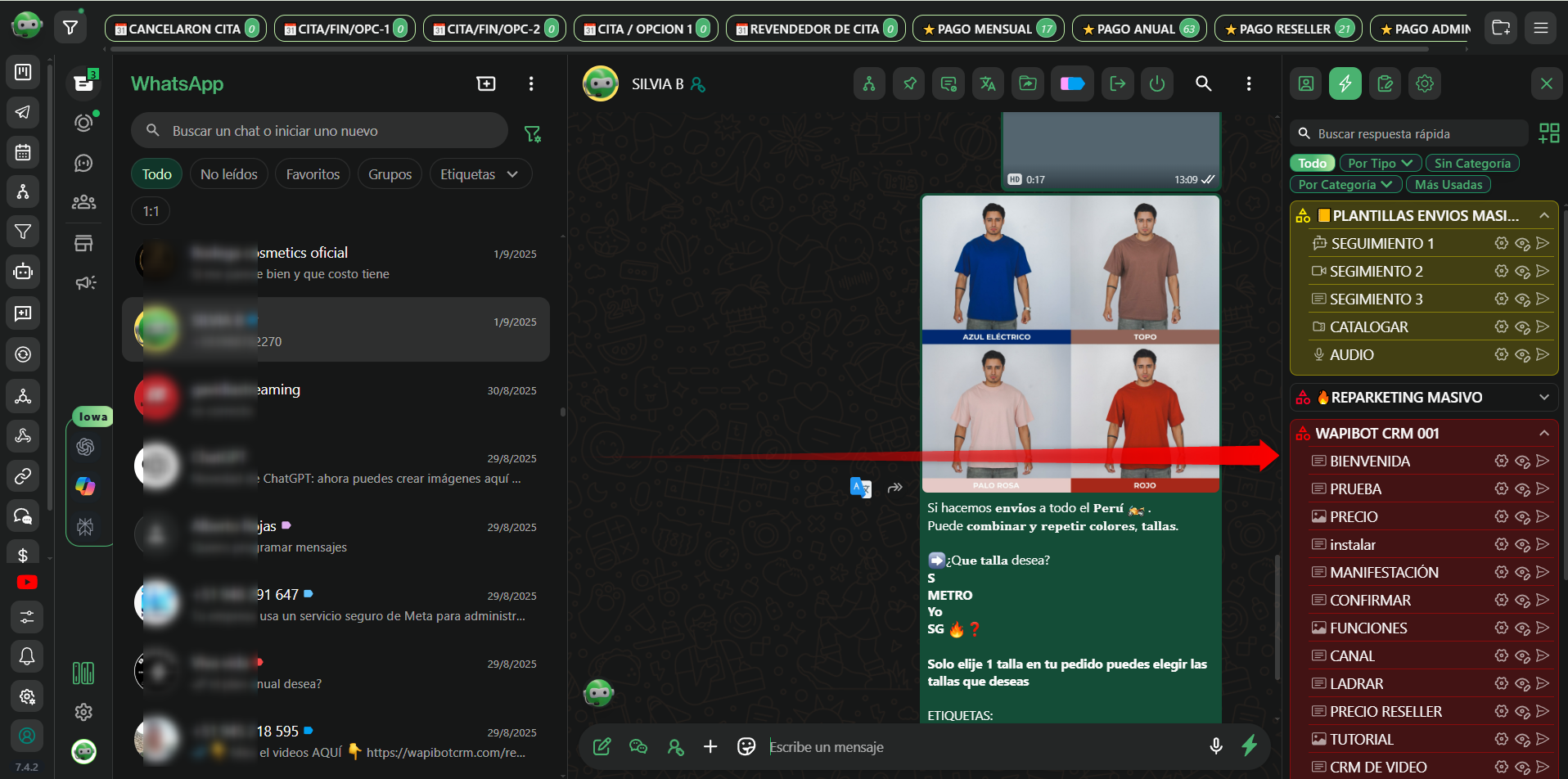Click the YouTube icon in left sidebar
Image resolution: width=1568 pixels, height=779 pixels.
coord(27,583)
